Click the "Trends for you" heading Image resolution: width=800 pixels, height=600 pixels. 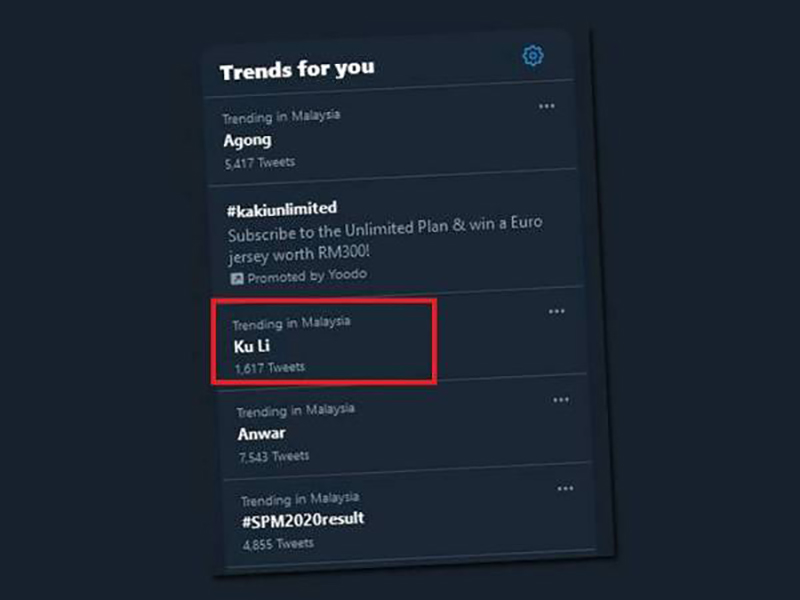297,71
